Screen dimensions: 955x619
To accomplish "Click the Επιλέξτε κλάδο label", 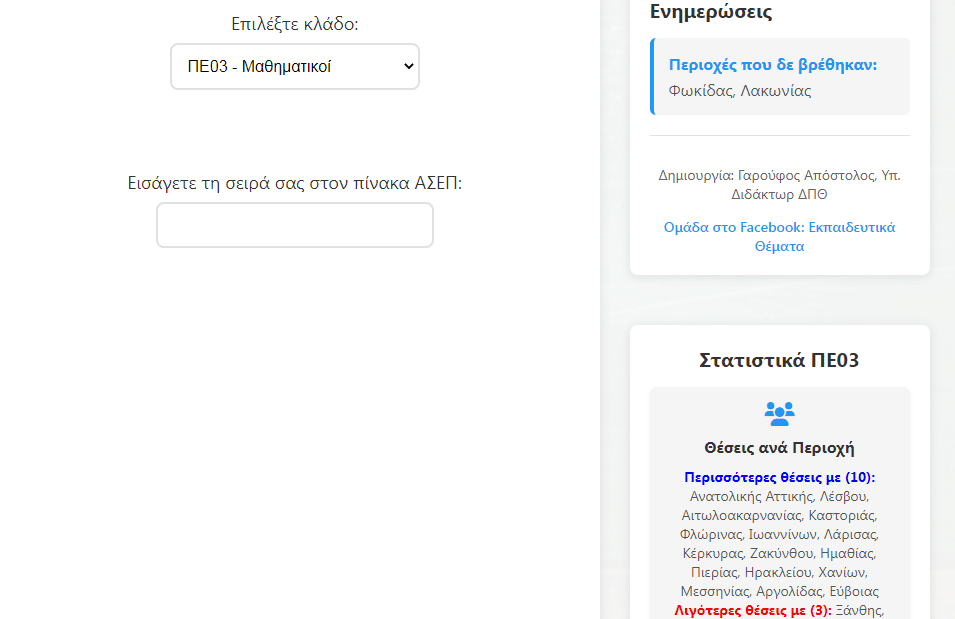I will 294,24.
